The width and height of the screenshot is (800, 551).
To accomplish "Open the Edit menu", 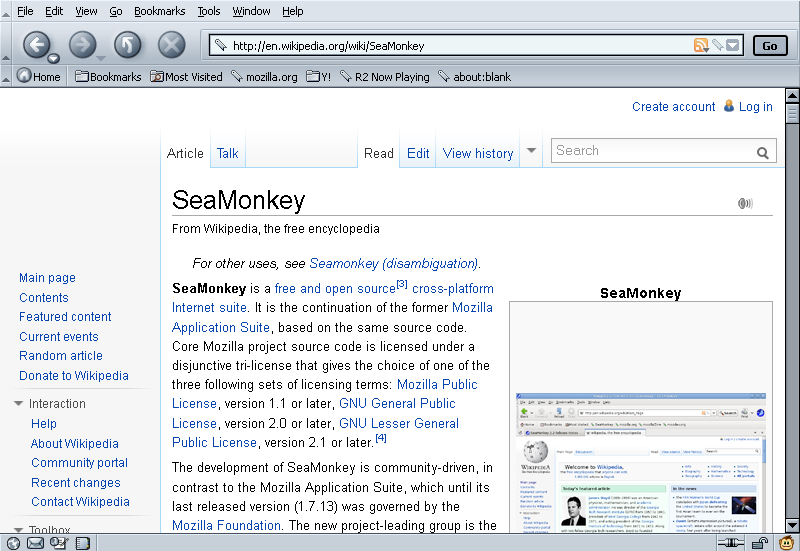I will click(54, 11).
